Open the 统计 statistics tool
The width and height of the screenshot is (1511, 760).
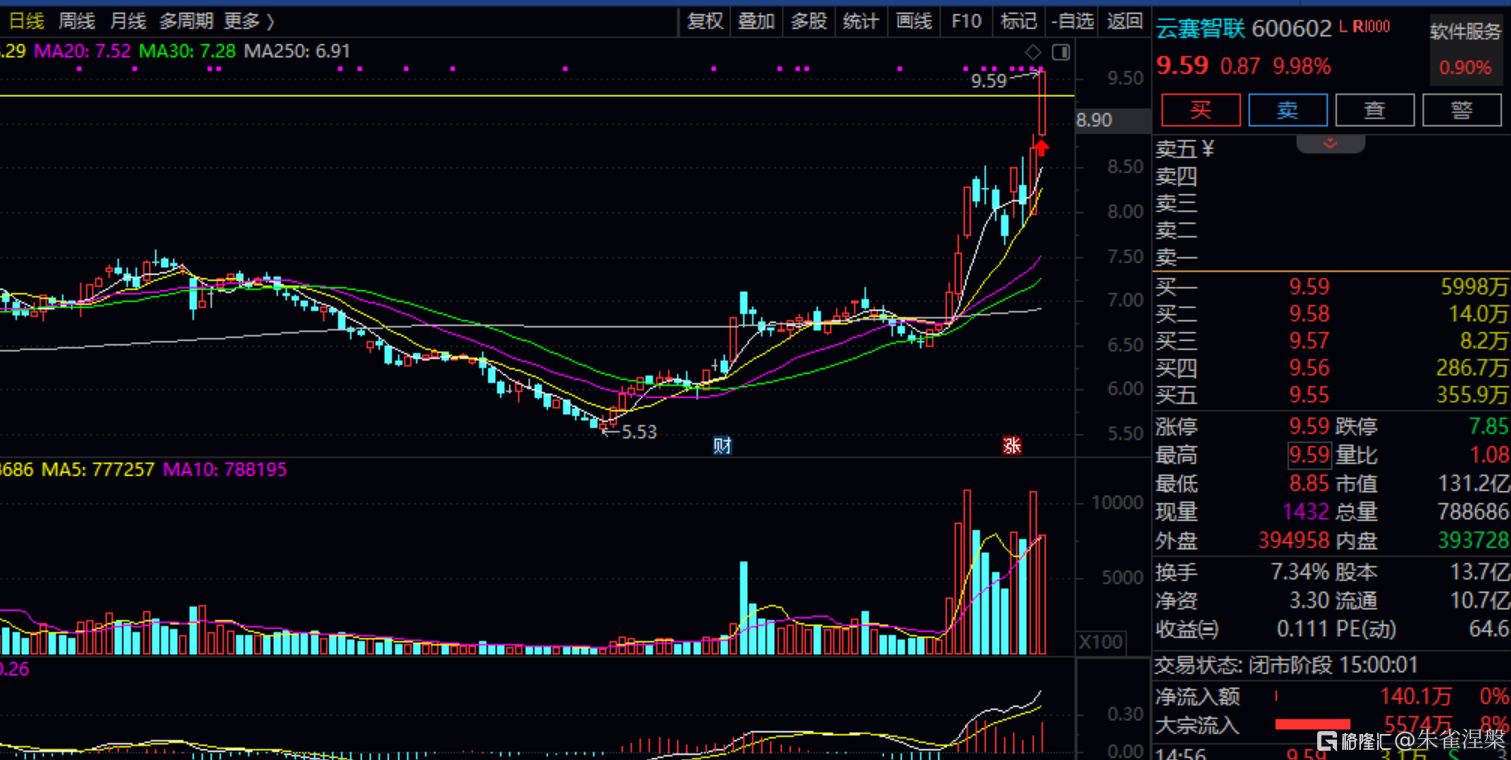pos(861,21)
